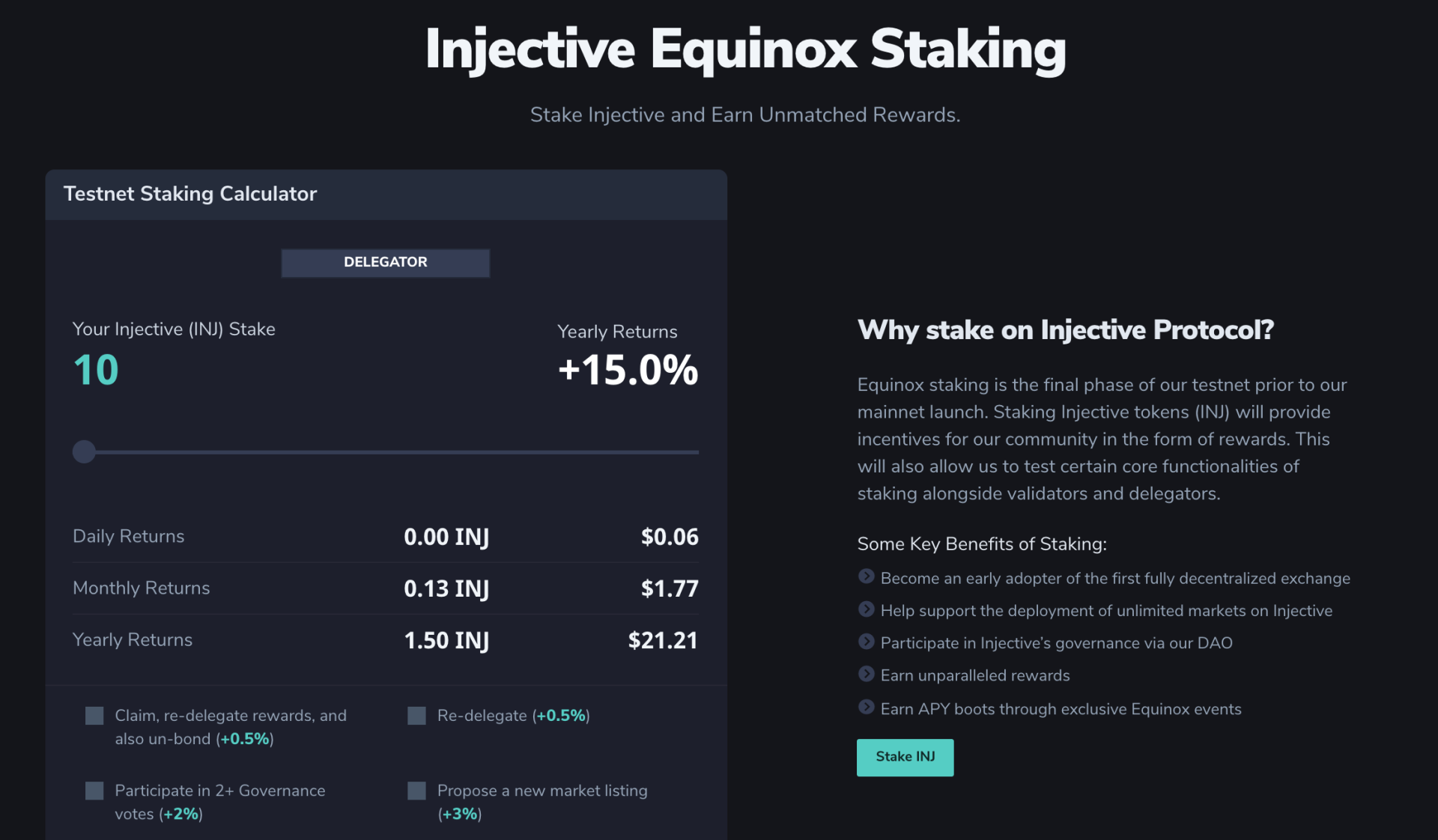Click the slider handle thumb
This screenshot has width=1438, height=840.
84,451
